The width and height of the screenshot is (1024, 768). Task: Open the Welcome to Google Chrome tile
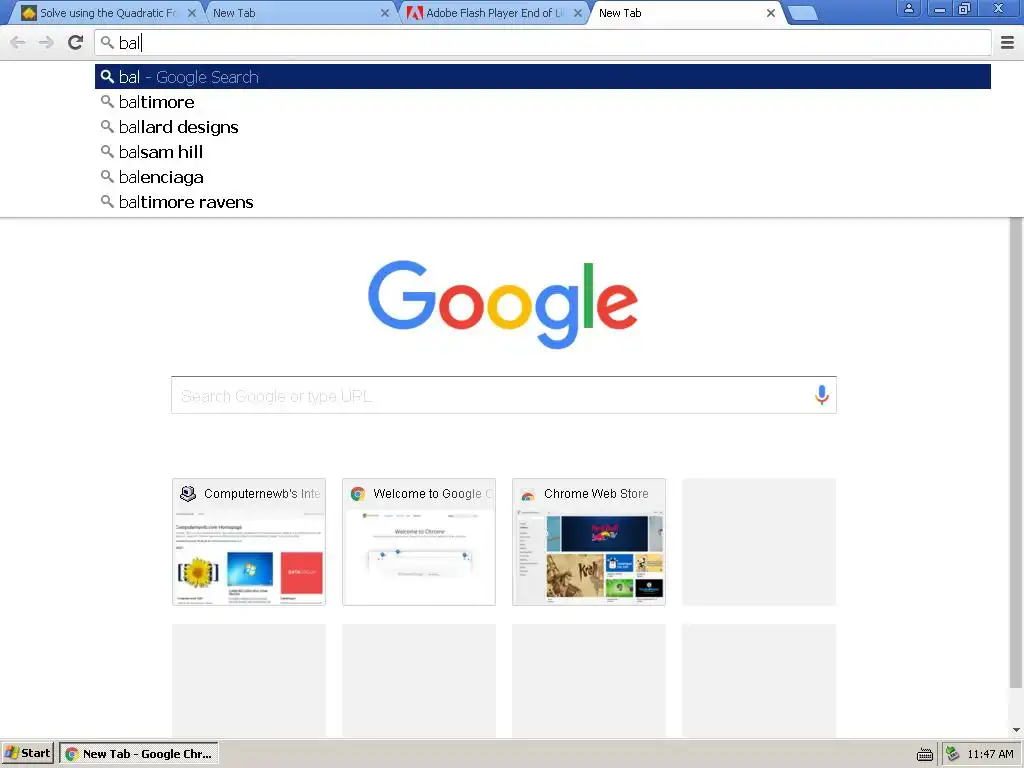click(x=419, y=542)
